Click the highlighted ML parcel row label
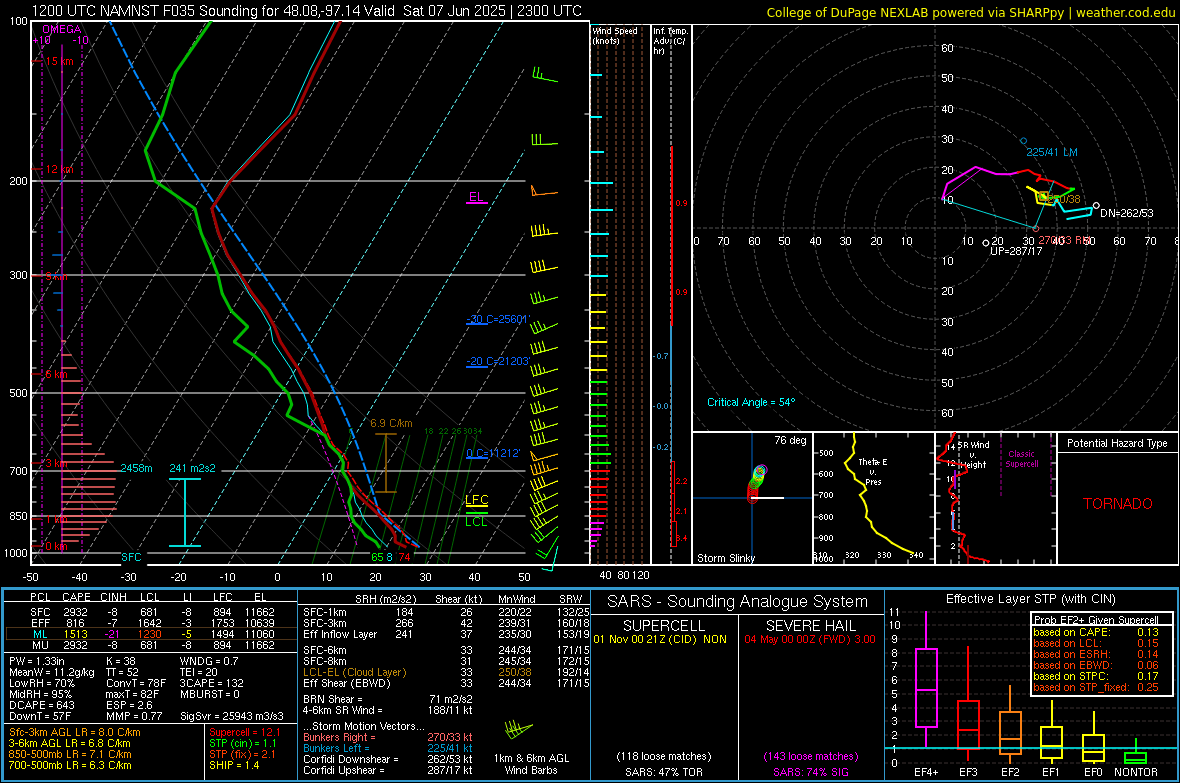 pos(40,634)
